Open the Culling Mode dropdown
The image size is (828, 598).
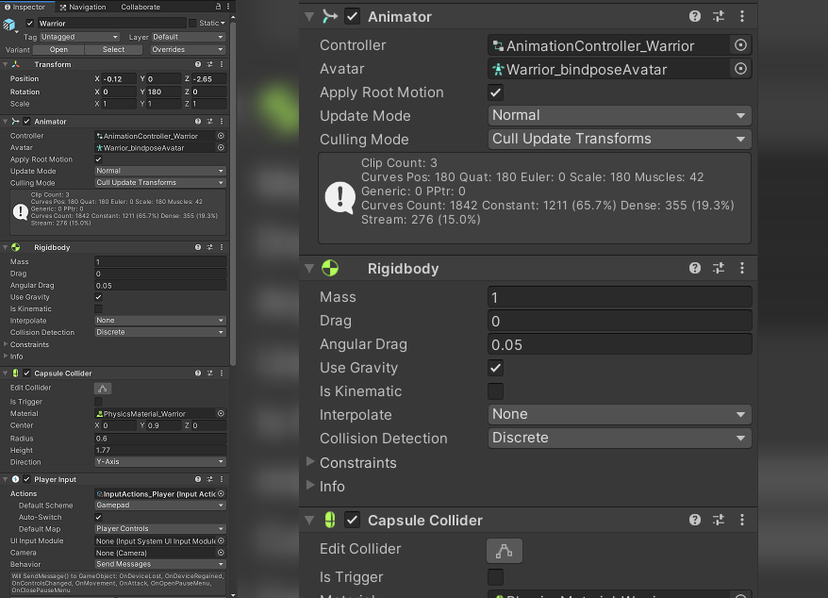pyautogui.click(x=618, y=139)
